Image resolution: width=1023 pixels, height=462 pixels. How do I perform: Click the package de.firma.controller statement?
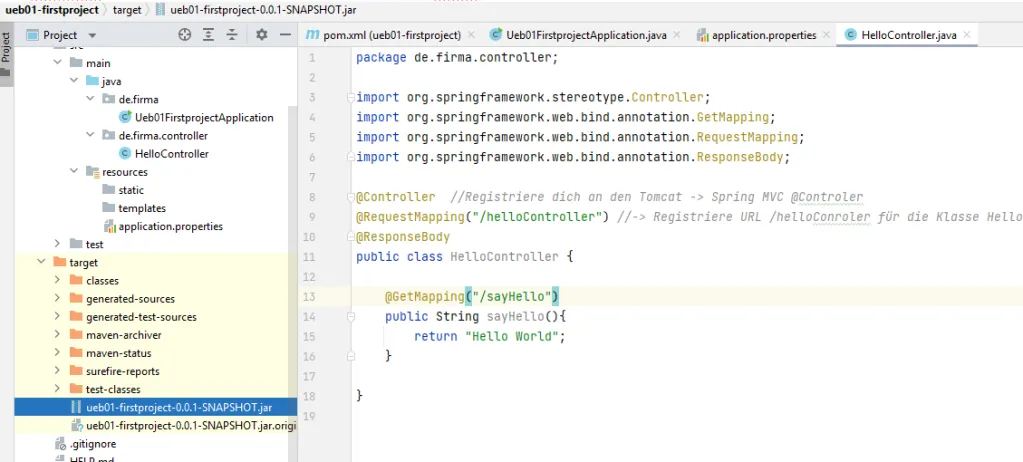457,58
